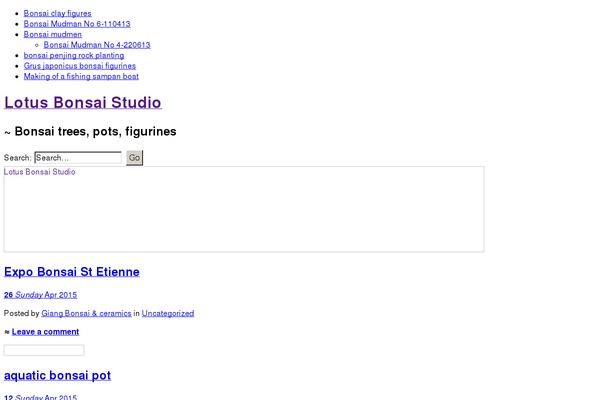Image resolution: width=600 pixels, height=400 pixels.
Task: Select the Bonsai Mudman No 4-220613 submenu item
Action: pos(97,45)
